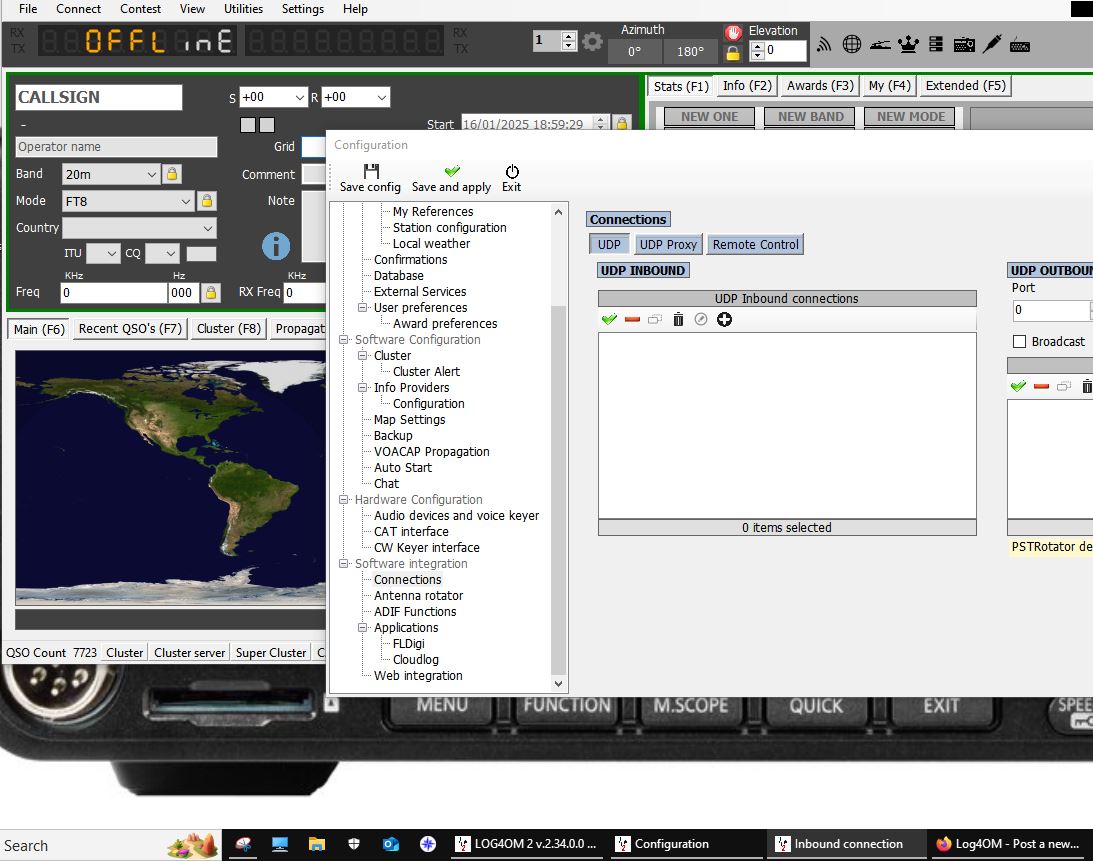Click the 0° azimuth button
Screen dimensions: 1093x861
(x=634, y=52)
